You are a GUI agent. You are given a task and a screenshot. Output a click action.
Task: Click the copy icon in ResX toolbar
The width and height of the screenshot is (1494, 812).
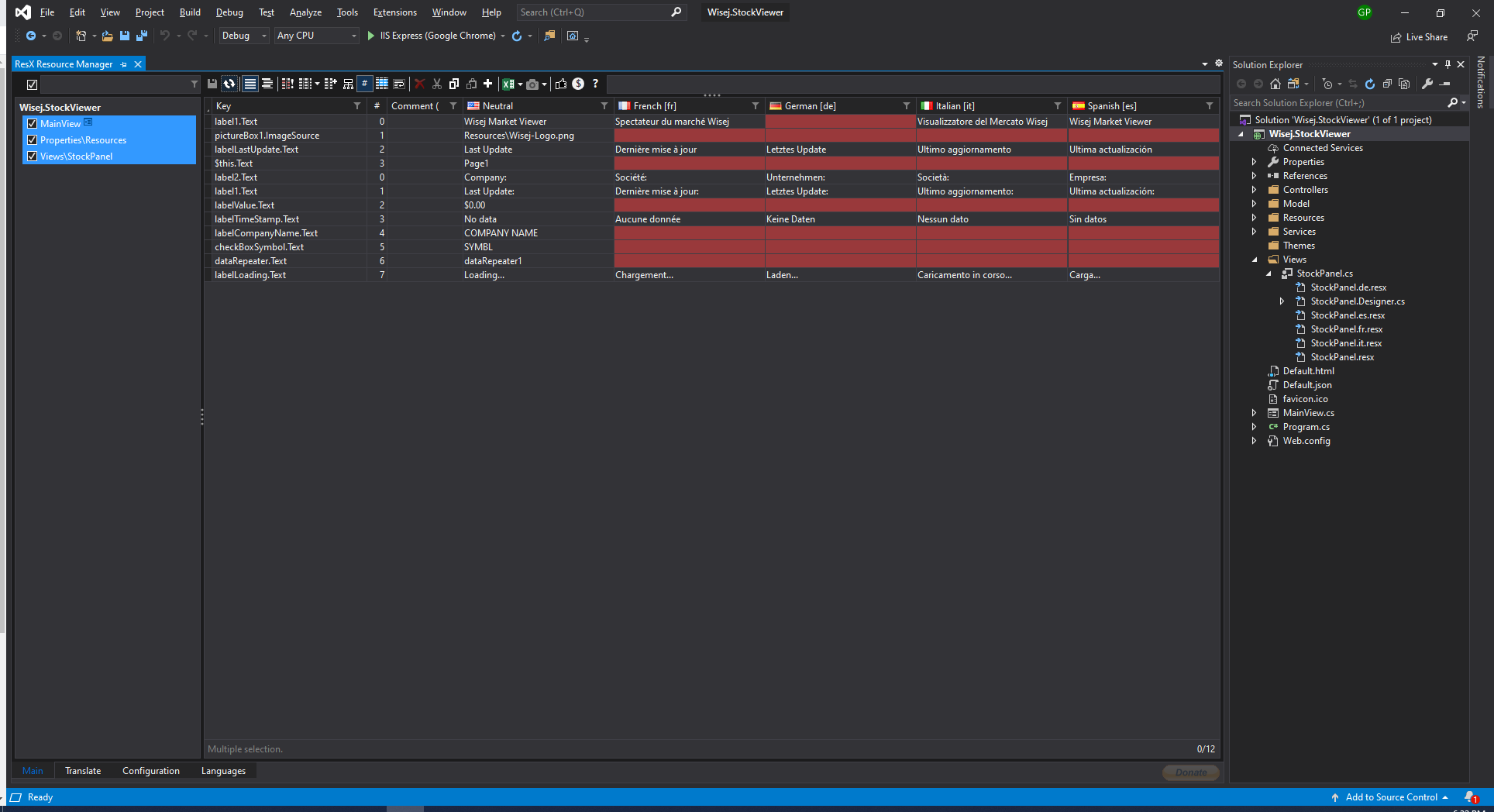pyautogui.click(x=454, y=84)
